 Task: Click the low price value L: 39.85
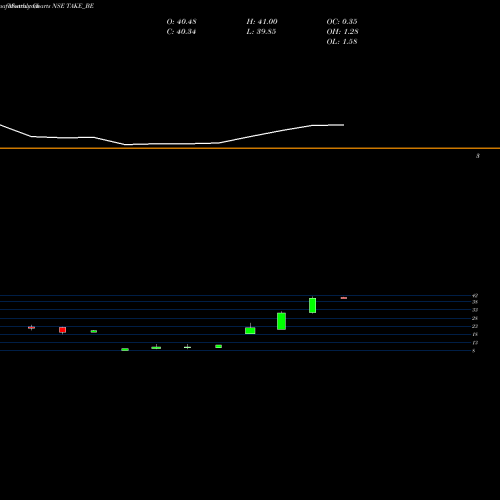[x=261, y=32]
